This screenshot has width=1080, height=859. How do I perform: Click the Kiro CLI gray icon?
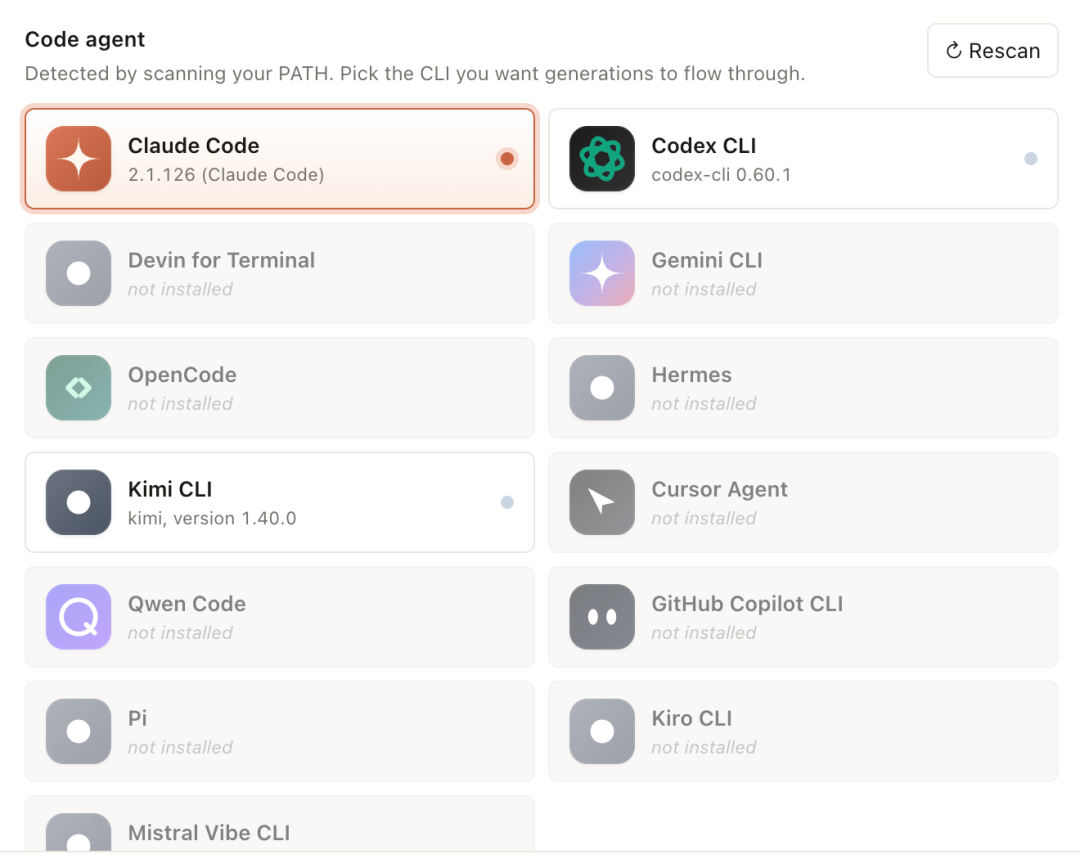pyautogui.click(x=602, y=731)
